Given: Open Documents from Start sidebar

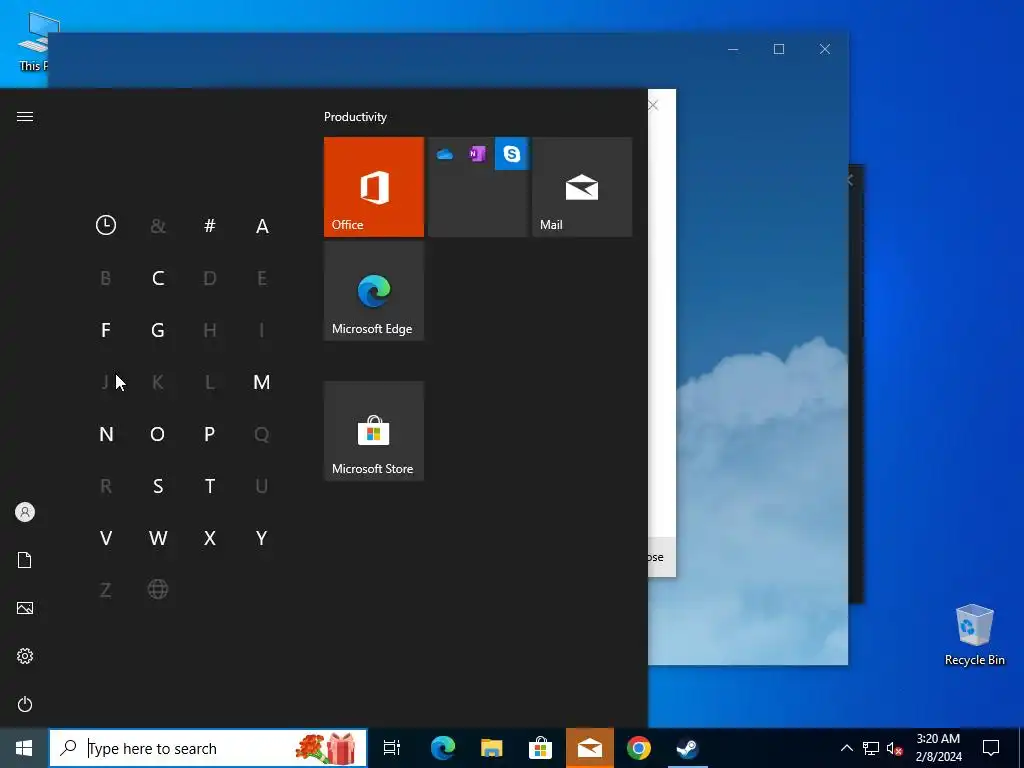Looking at the screenshot, I should [x=25, y=560].
